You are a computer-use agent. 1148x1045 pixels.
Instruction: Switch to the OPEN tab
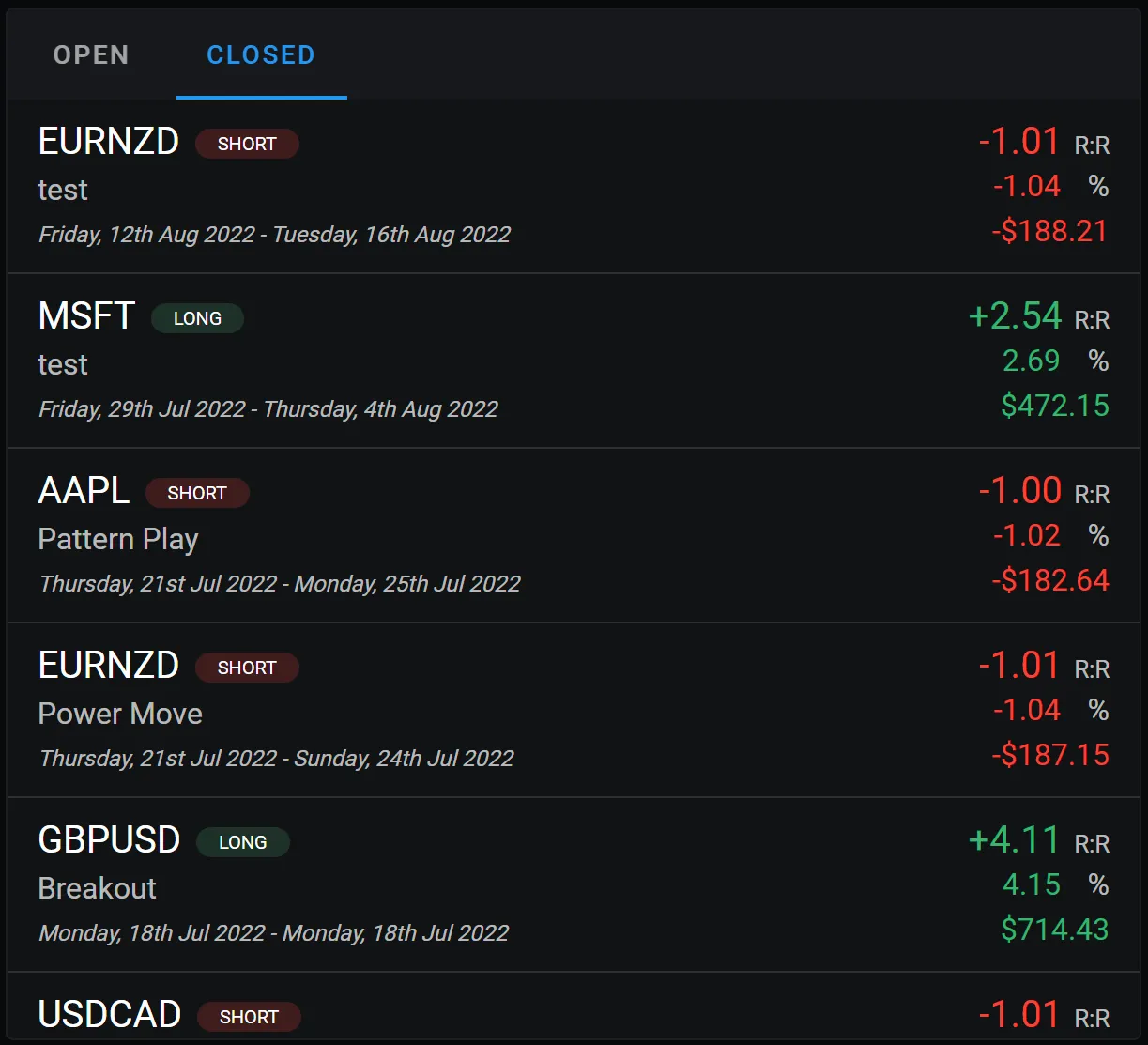pyautogui.click(x=91, y=54)
